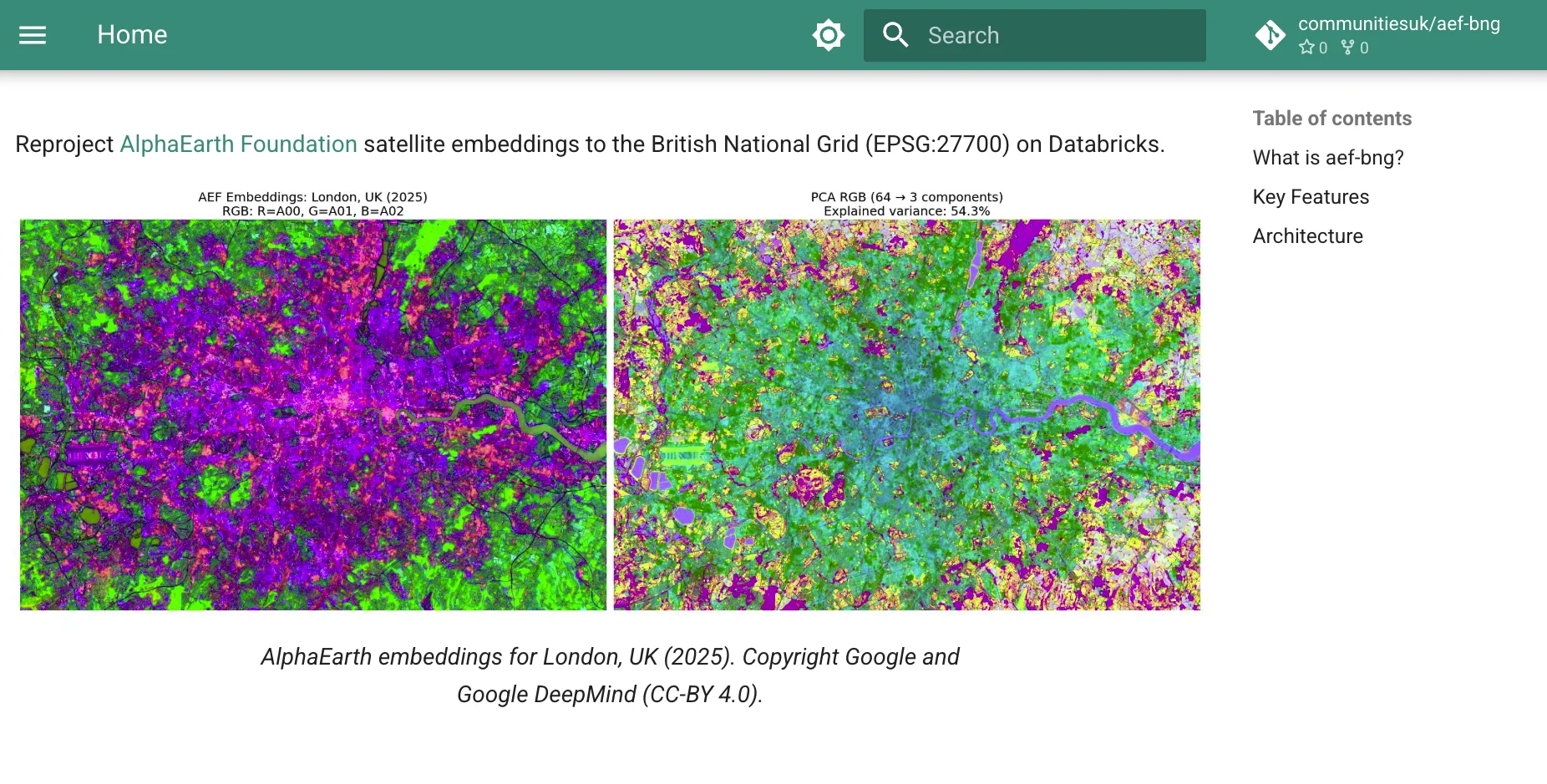The image size is (1547, 784).
Task: Focus the Search input field
Action: (x=1034, y=35)
